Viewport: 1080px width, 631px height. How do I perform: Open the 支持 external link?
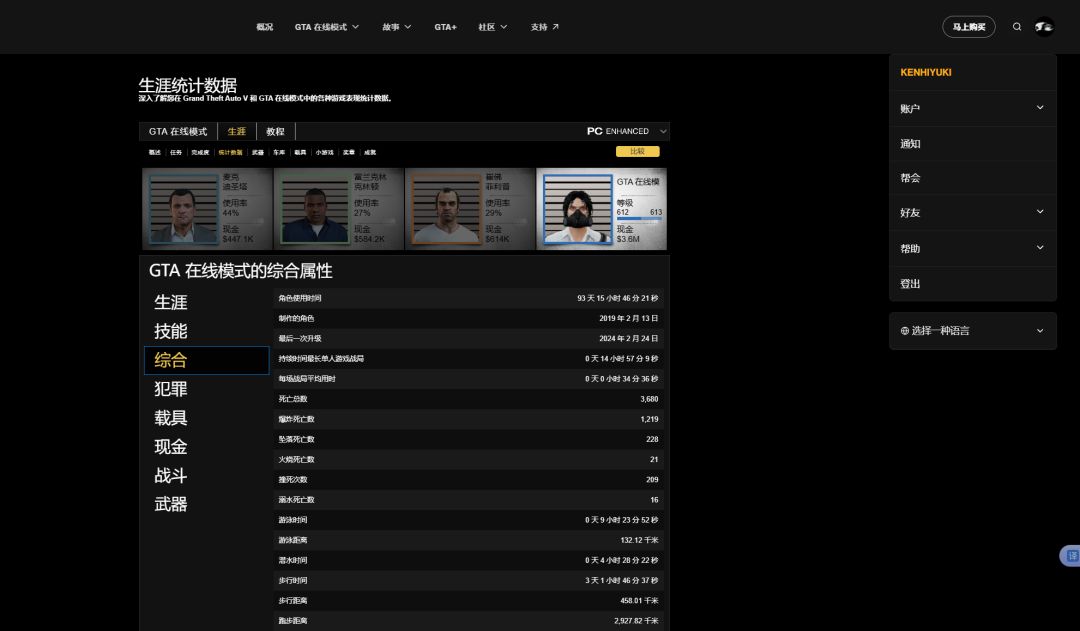tap(544, 27)
